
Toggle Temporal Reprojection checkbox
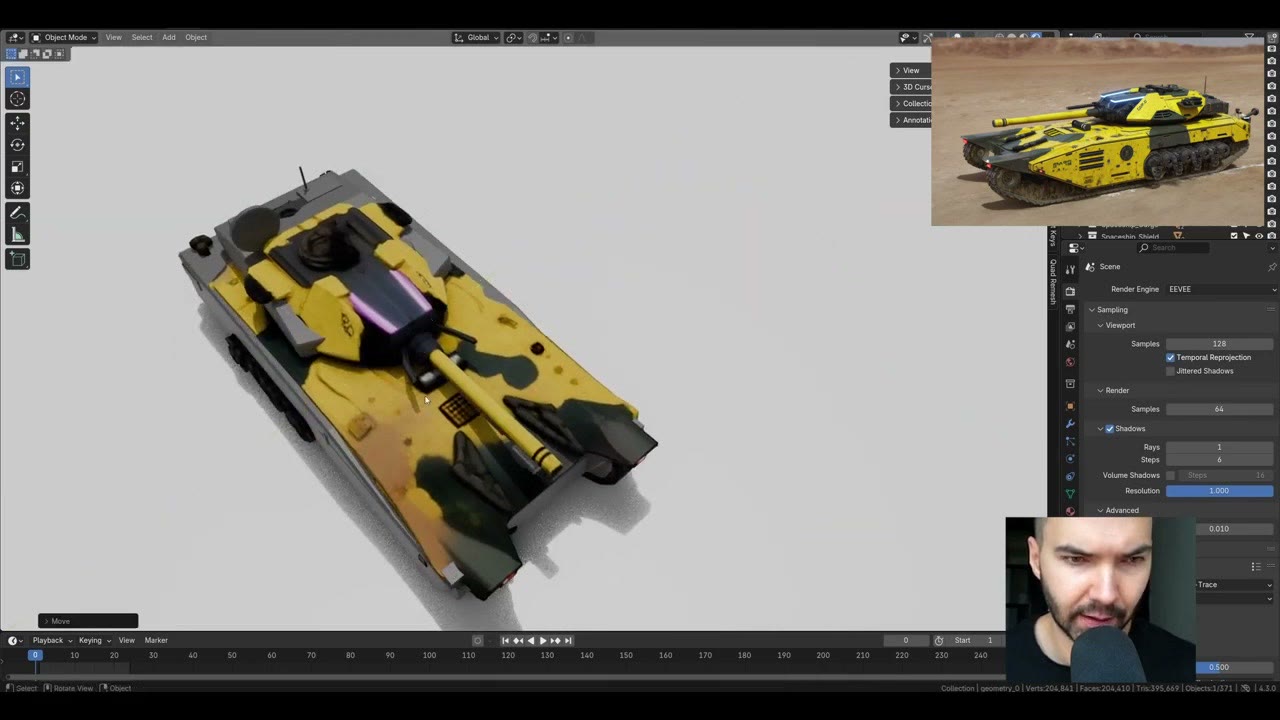click(x=1170, y=357)
